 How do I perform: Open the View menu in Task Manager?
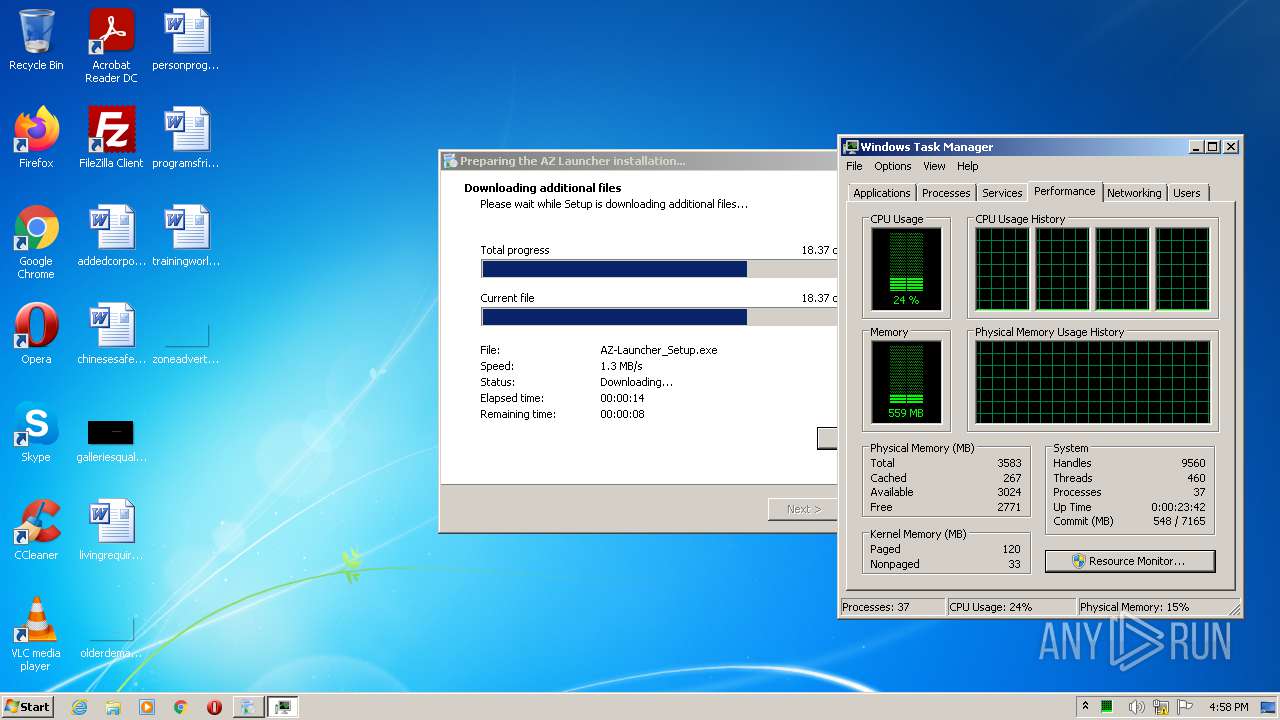pyautogui.click(x=934, y=166)
